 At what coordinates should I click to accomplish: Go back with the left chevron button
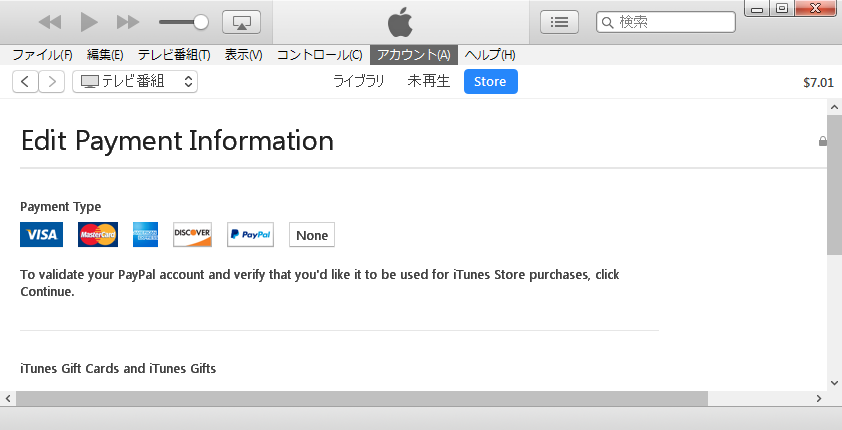click(x=25, y=82)
